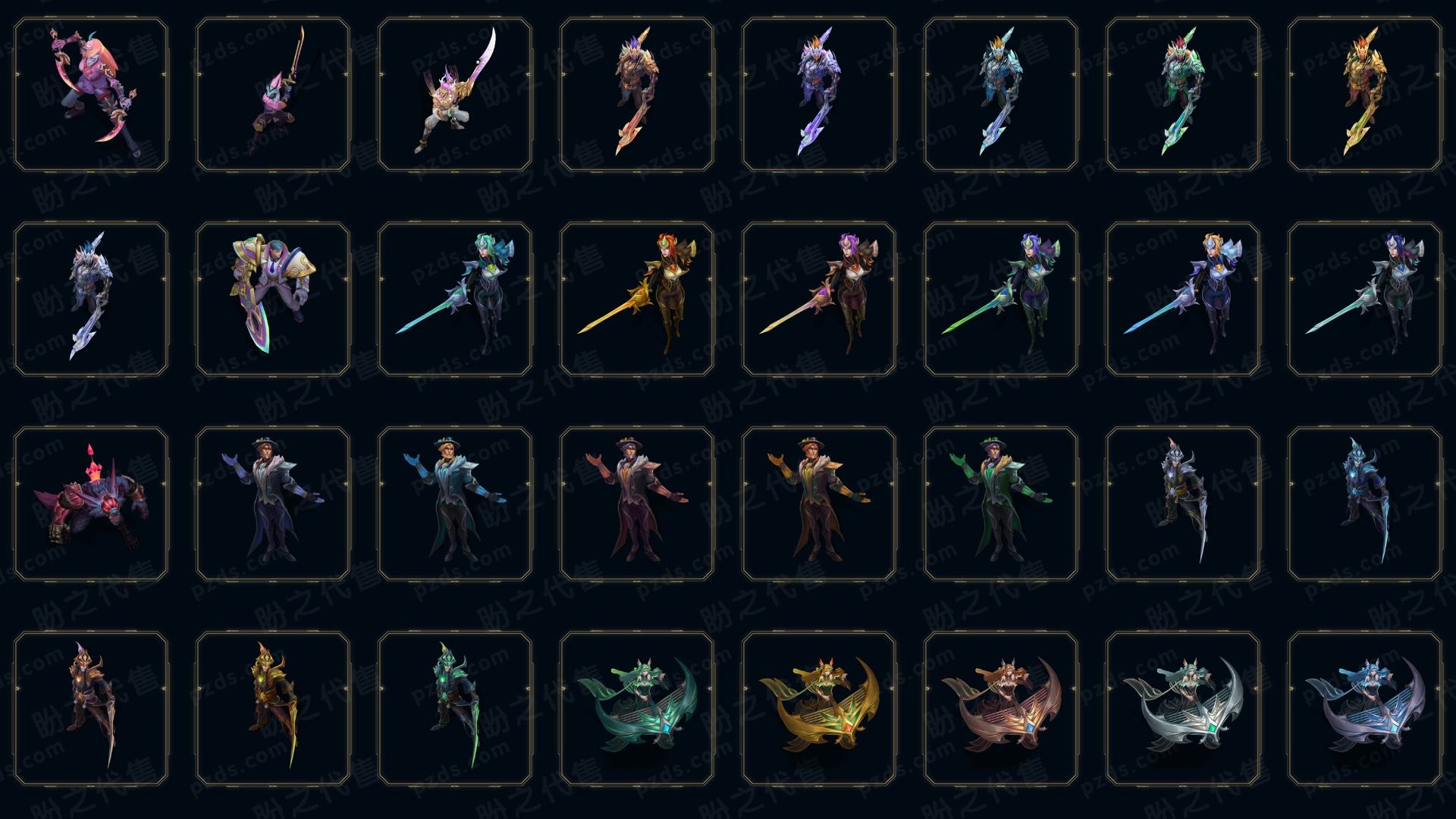This screenshot has width=1456, height=819.
Task: Select the silver-white spiked-armor hook-blade chroma
Action: [91, 299]
